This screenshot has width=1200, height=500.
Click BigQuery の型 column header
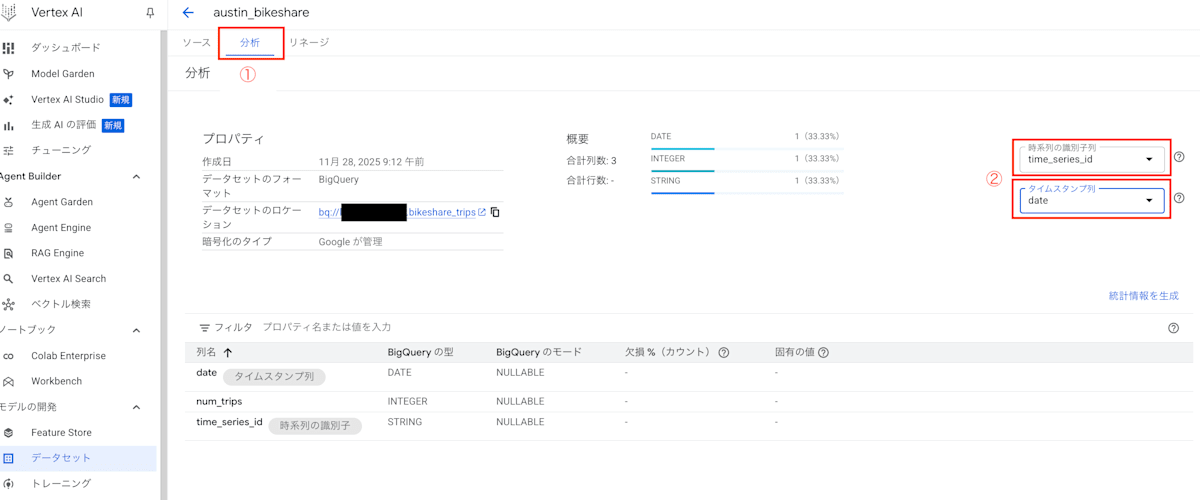[x=421, y=353]
